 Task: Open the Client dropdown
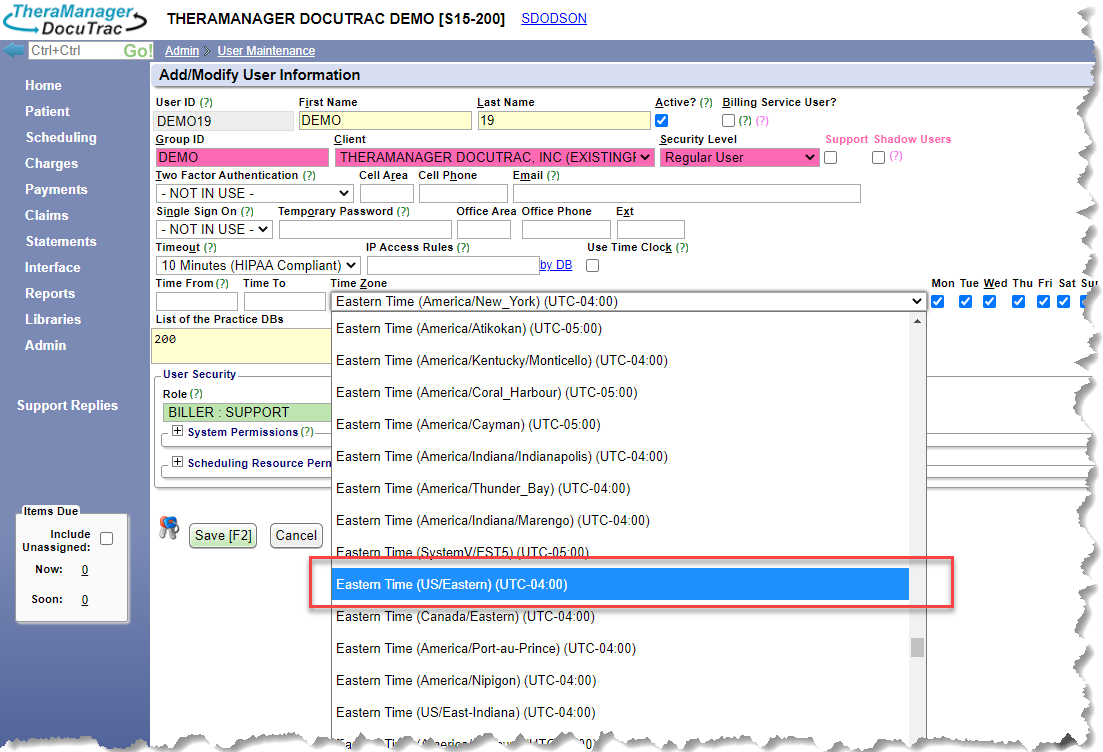tap(495, 158)
